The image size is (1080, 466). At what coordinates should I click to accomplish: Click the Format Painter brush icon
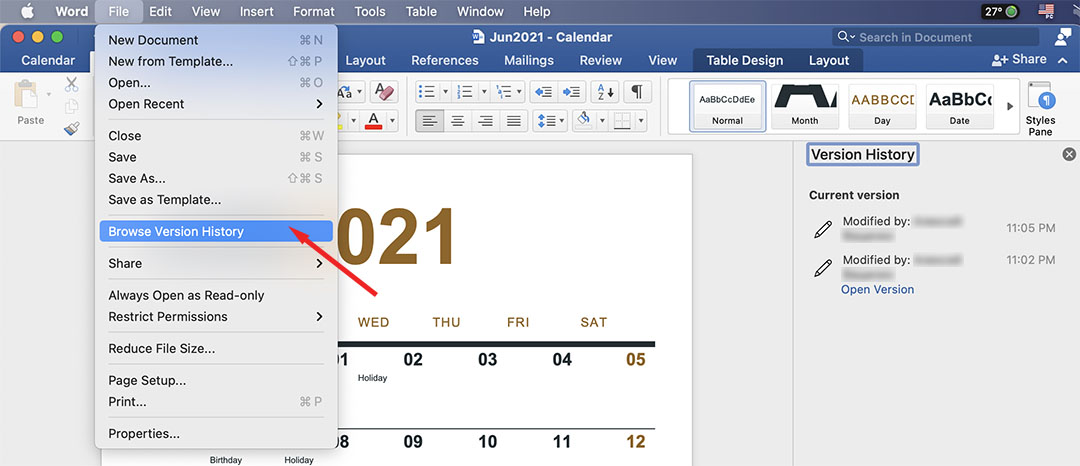click(72, 128)
